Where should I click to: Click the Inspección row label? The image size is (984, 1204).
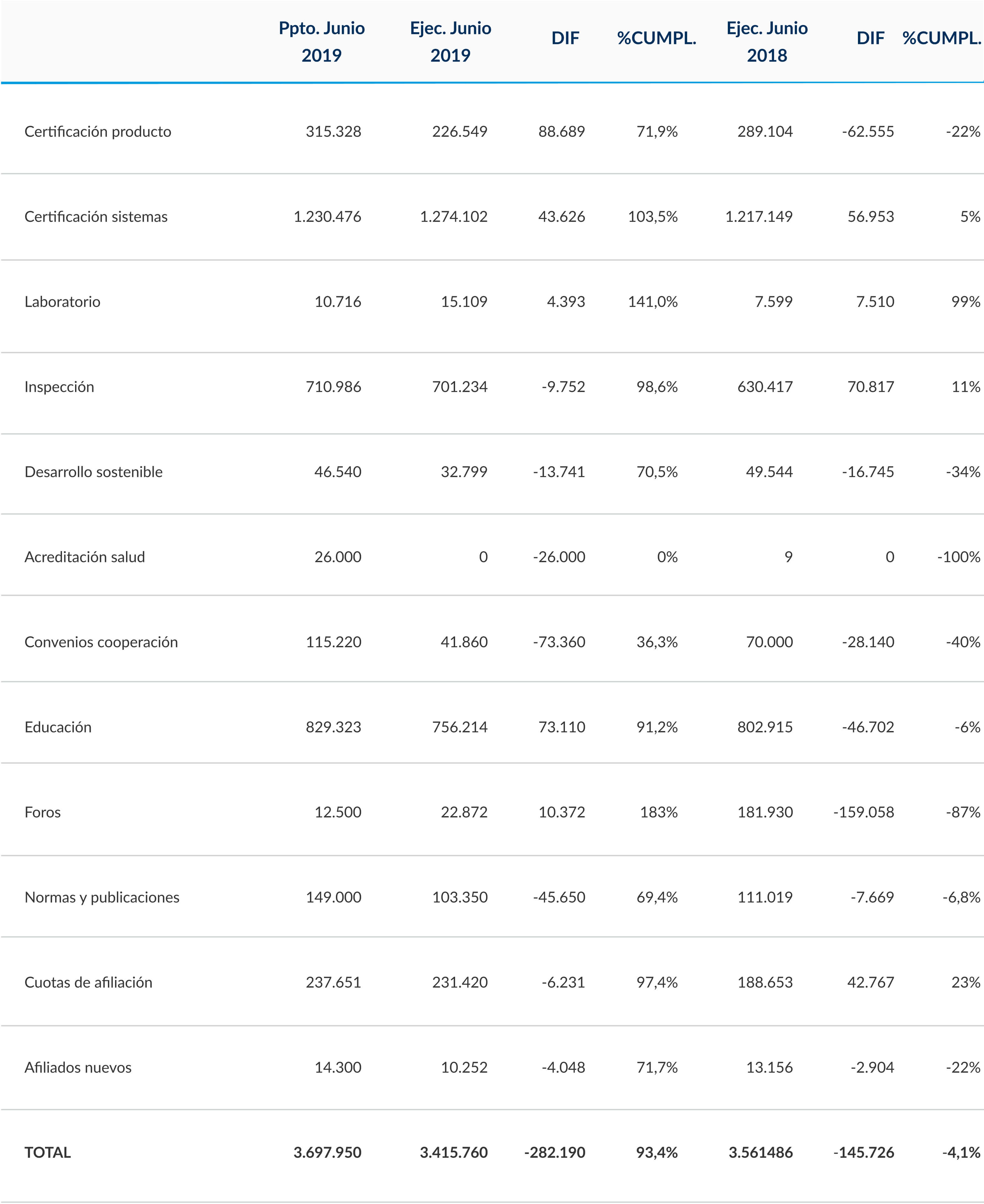59,387
